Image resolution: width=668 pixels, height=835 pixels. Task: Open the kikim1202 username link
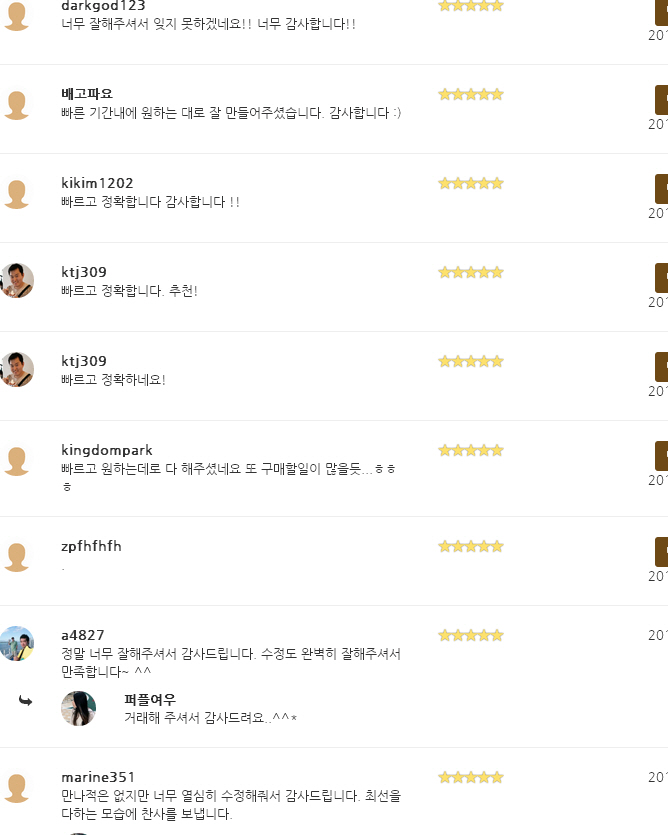click(x=97, y=183)
